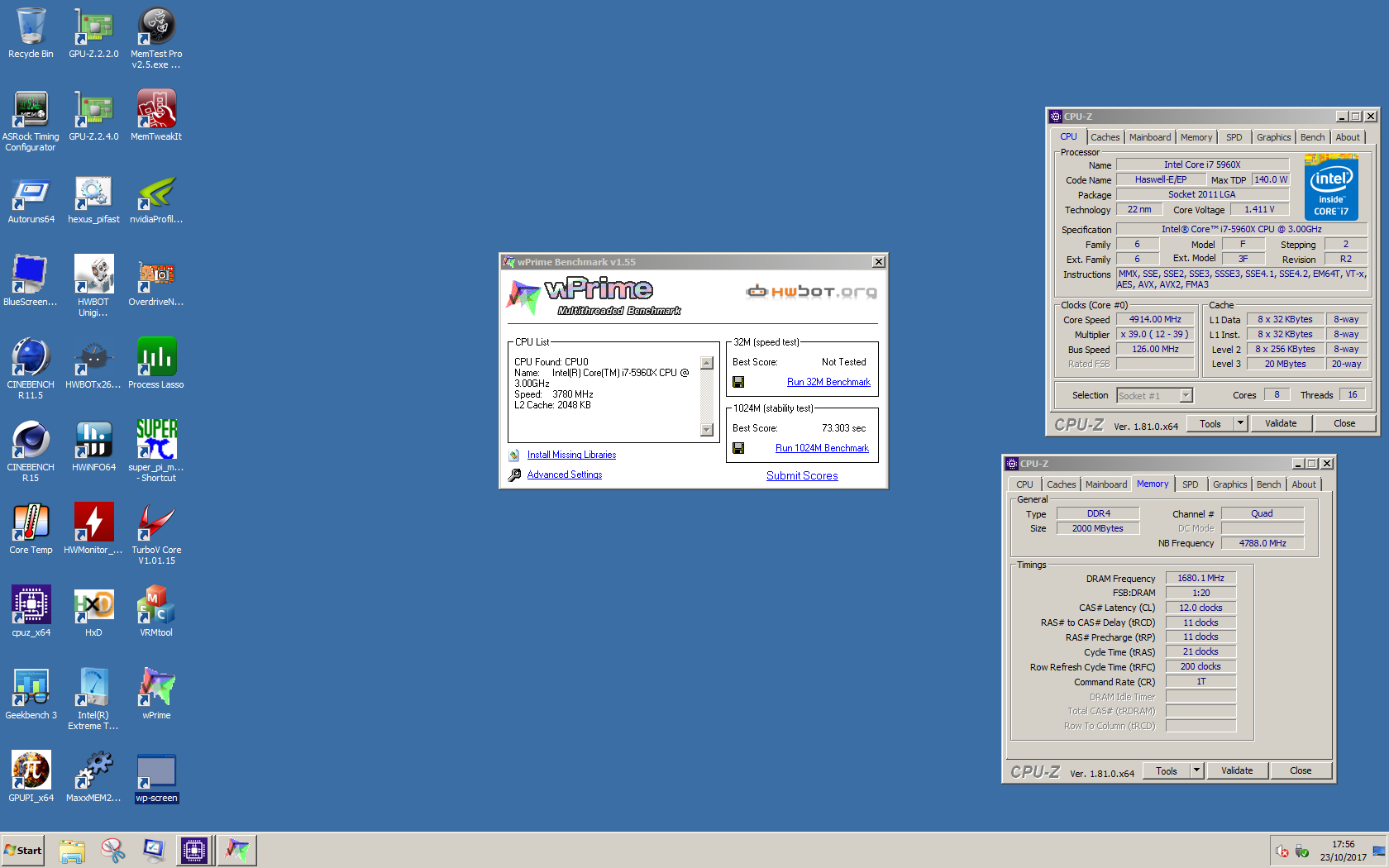The height and width of the screenshot is (868, 1389).
Task: Open the HWiNFO64 desktop icon
Action: pyautogui.click(x=93, y=446)
